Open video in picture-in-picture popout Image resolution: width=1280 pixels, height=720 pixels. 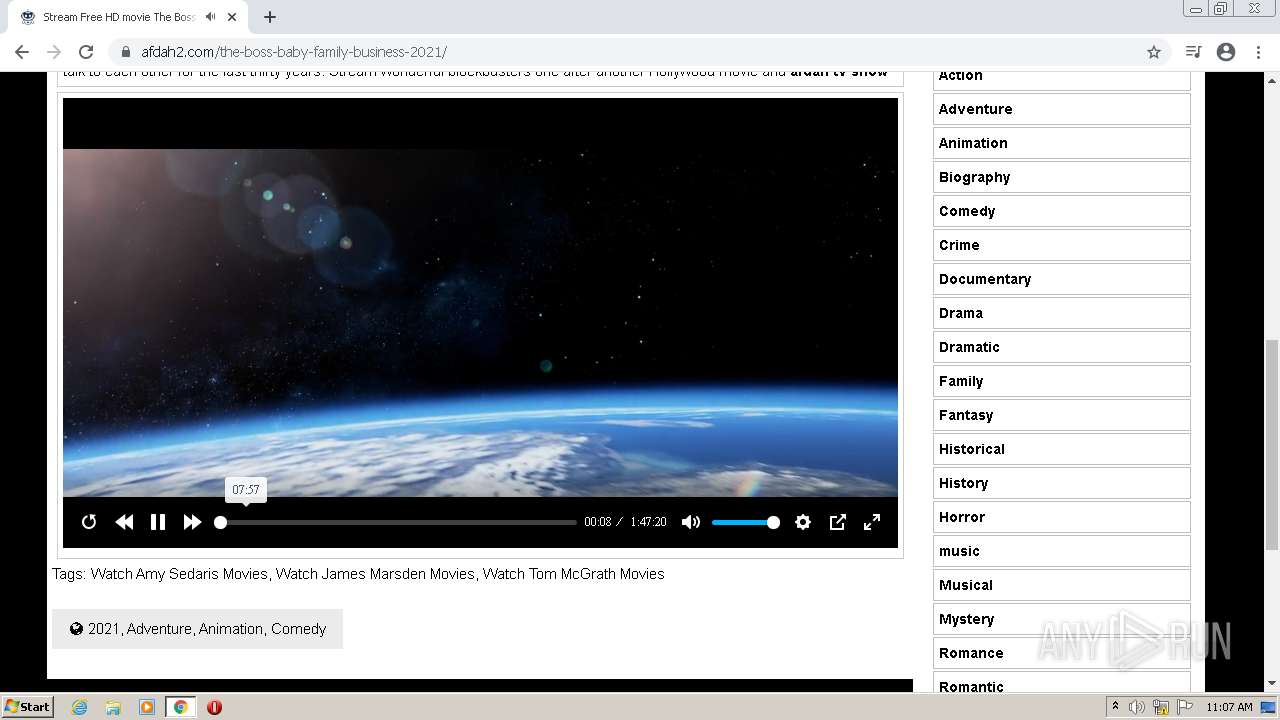838,522
